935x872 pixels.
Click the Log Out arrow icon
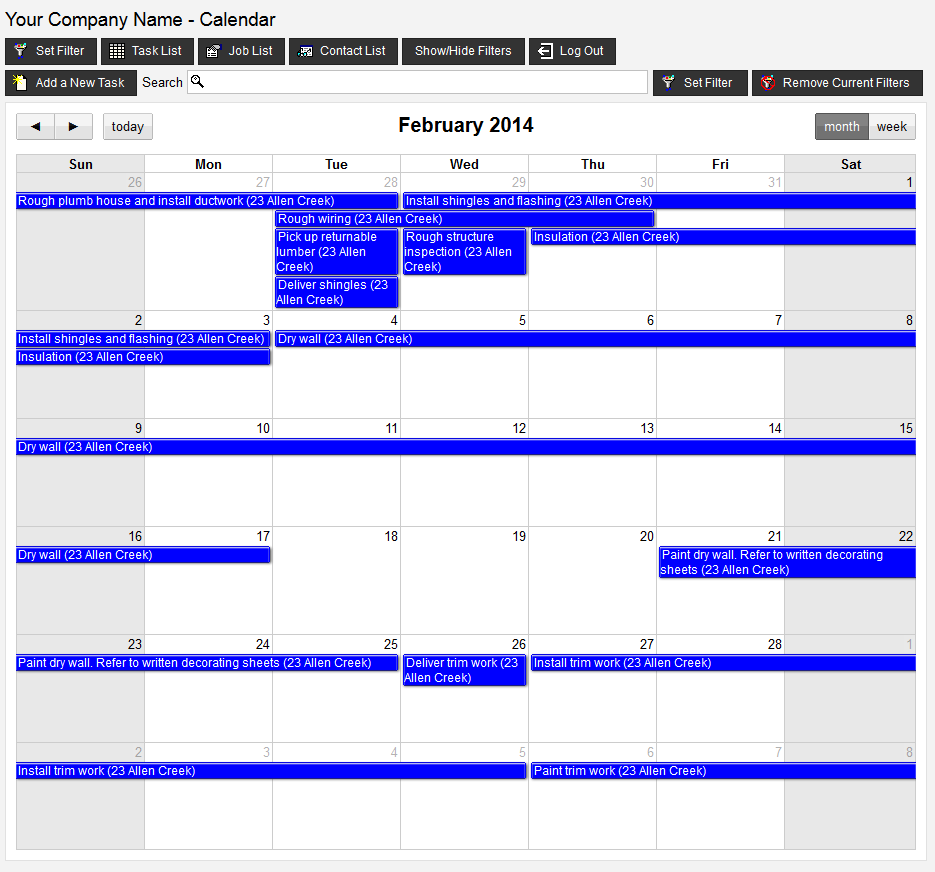coord(545,51)
